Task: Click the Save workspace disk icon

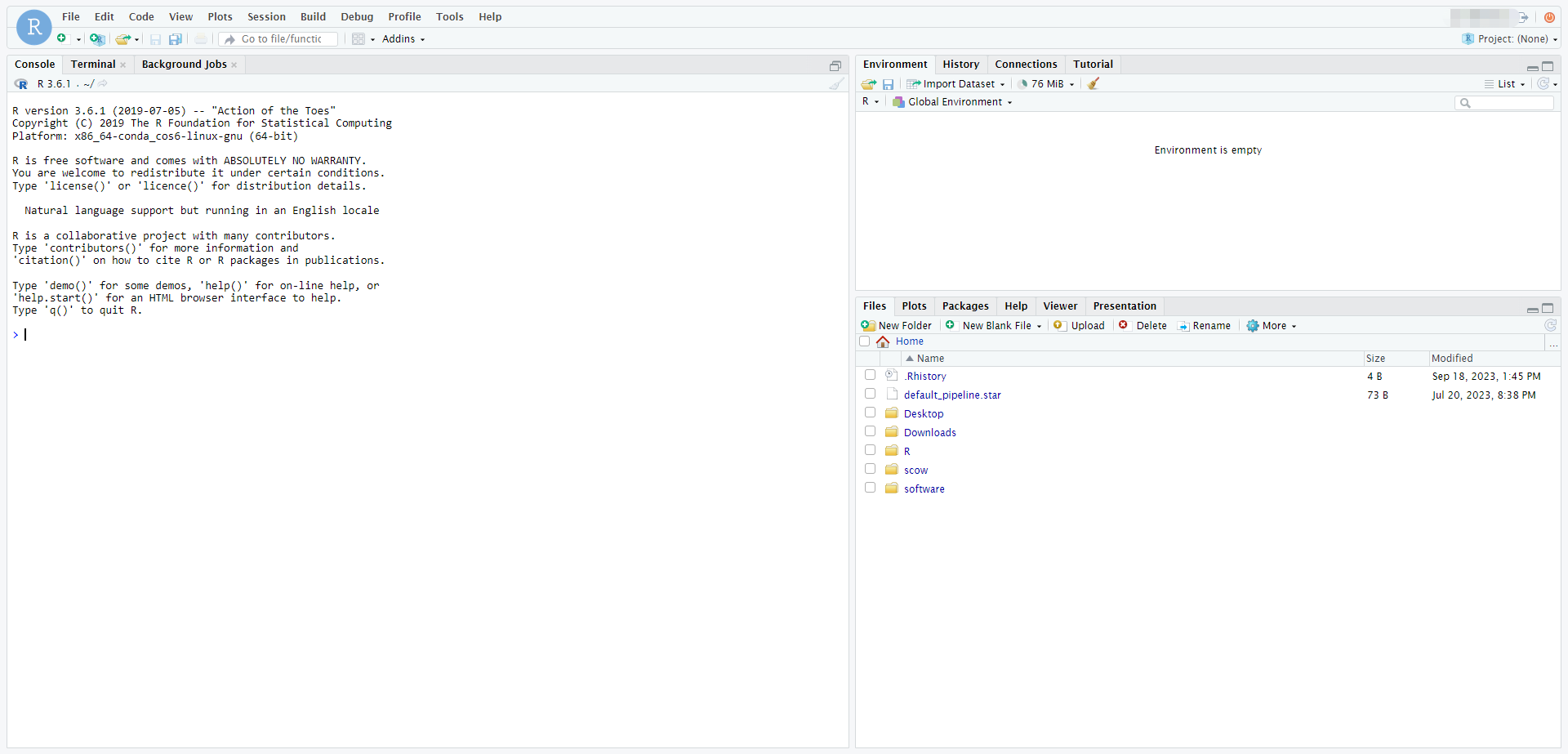Action: tap(888, 84)
